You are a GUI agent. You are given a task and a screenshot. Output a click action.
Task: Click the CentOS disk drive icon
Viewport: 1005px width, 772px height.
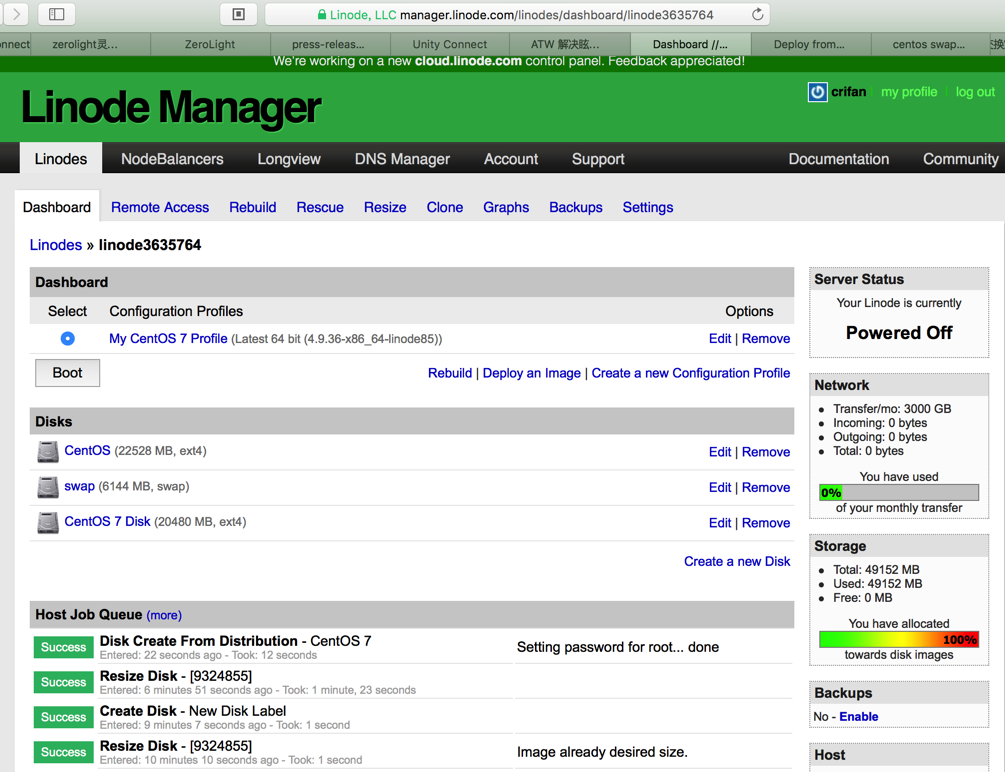[48, 452]
